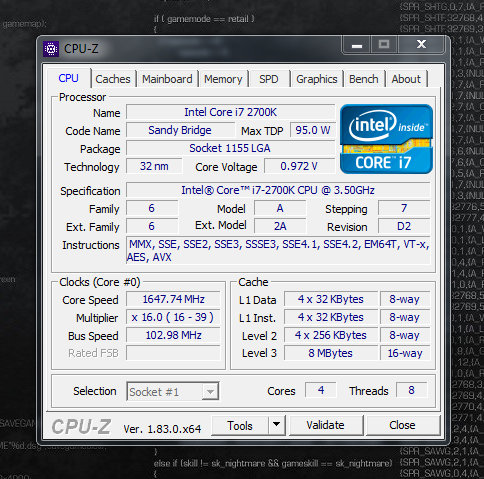
Task: Click the Cores count value 4
Action: tap(321, 390)
